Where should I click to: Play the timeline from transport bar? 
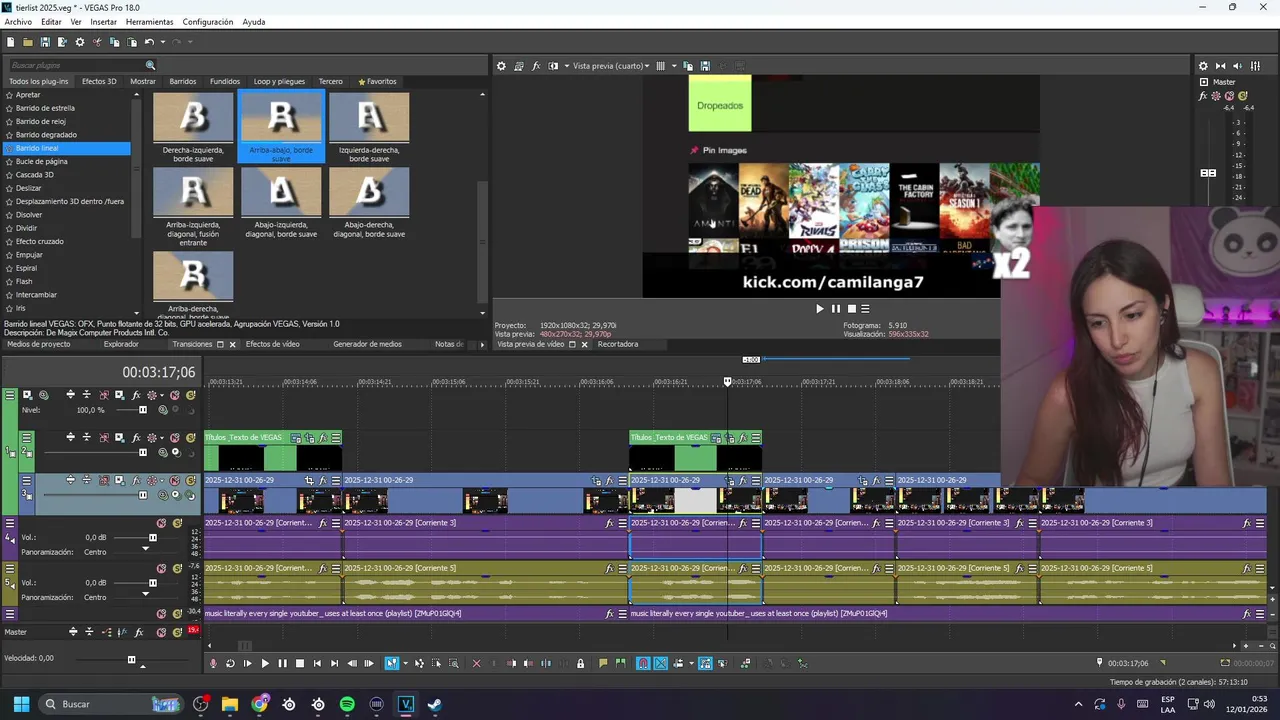265,663
